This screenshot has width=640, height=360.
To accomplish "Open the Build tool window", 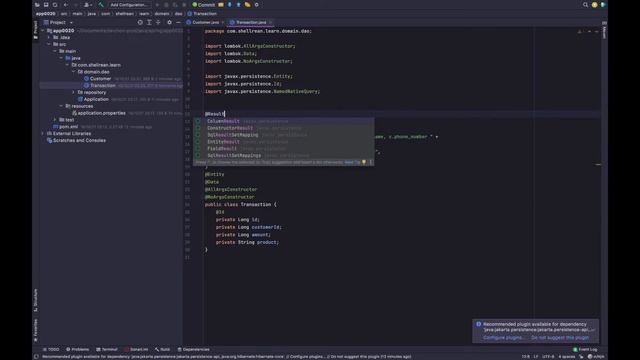I will pos(162,349).
